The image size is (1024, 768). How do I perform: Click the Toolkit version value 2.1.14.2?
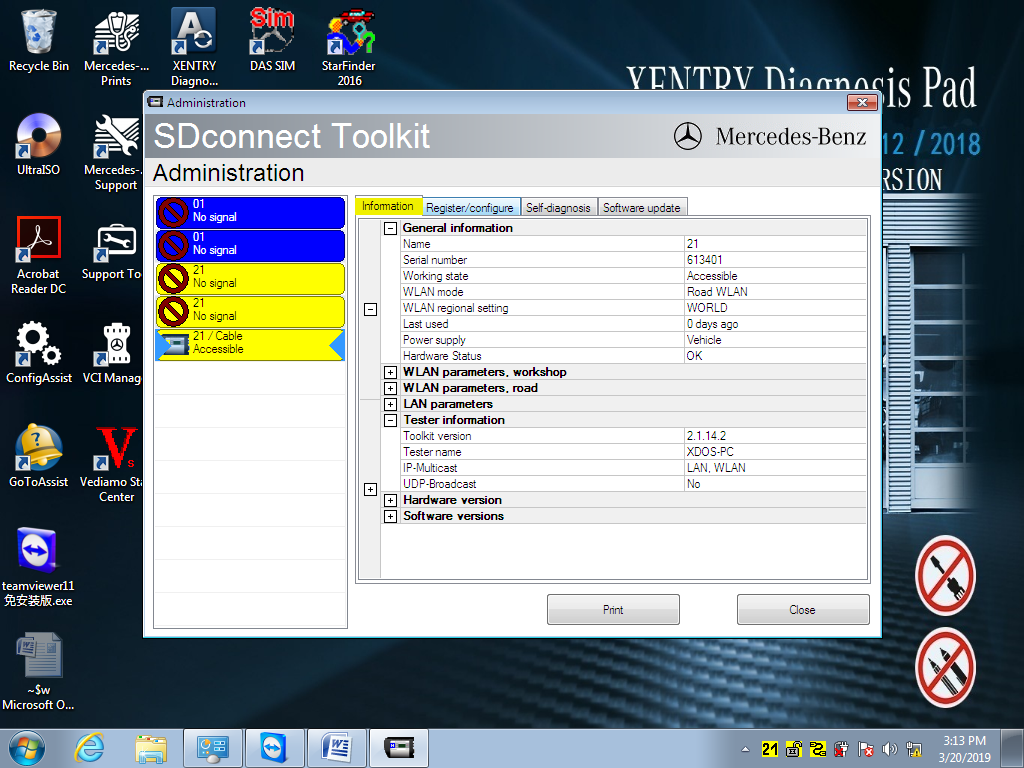point(706,436)
